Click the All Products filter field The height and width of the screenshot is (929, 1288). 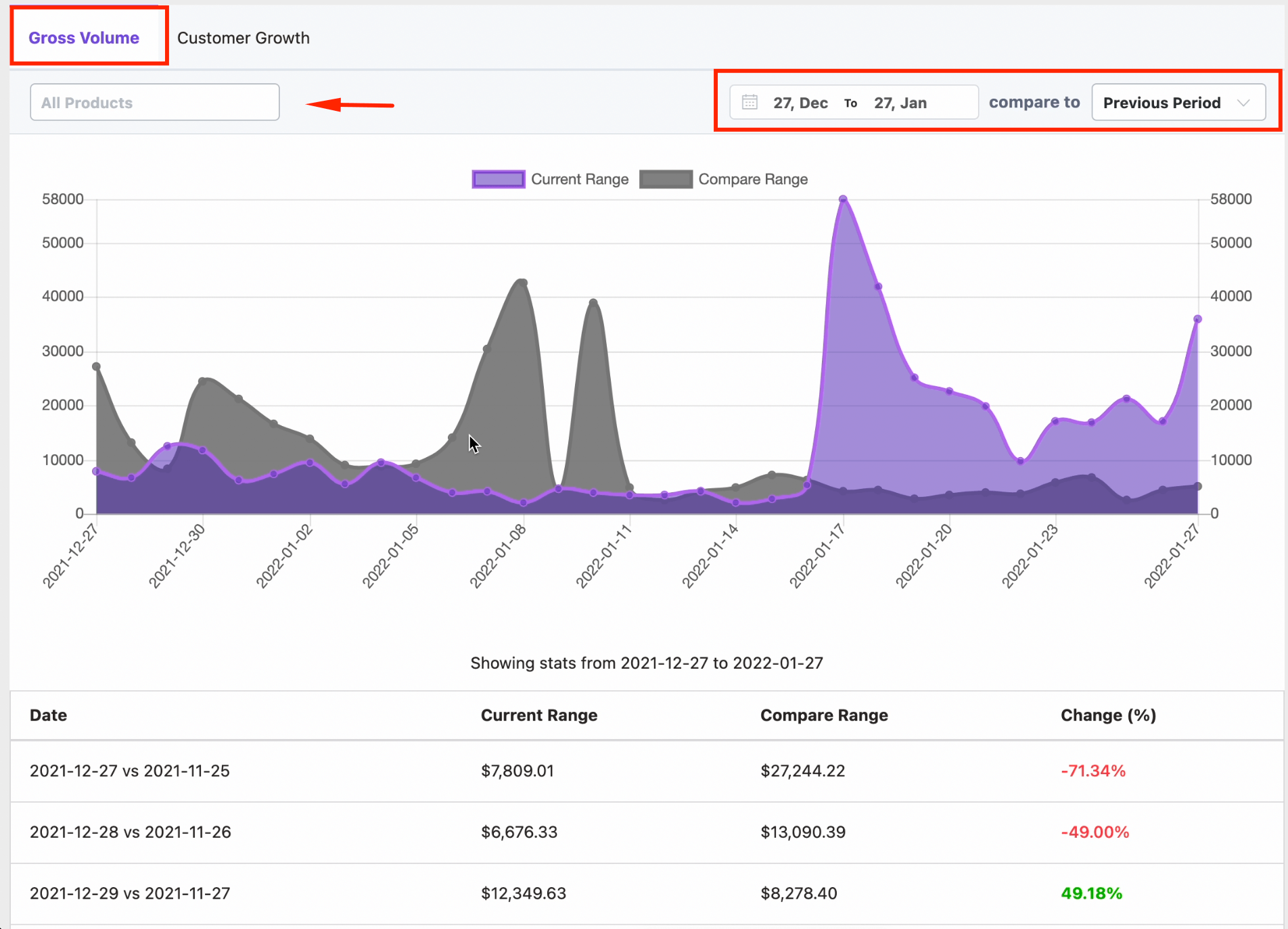pos(155,103)
